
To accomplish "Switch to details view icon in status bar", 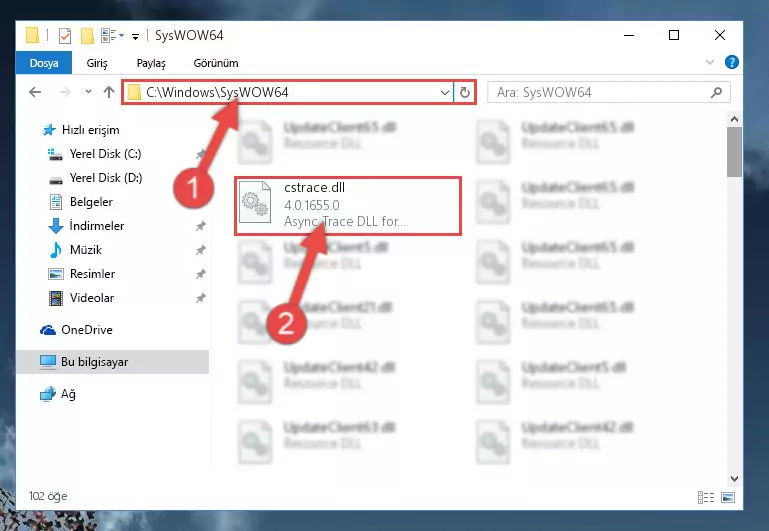I will coord(706,497).
